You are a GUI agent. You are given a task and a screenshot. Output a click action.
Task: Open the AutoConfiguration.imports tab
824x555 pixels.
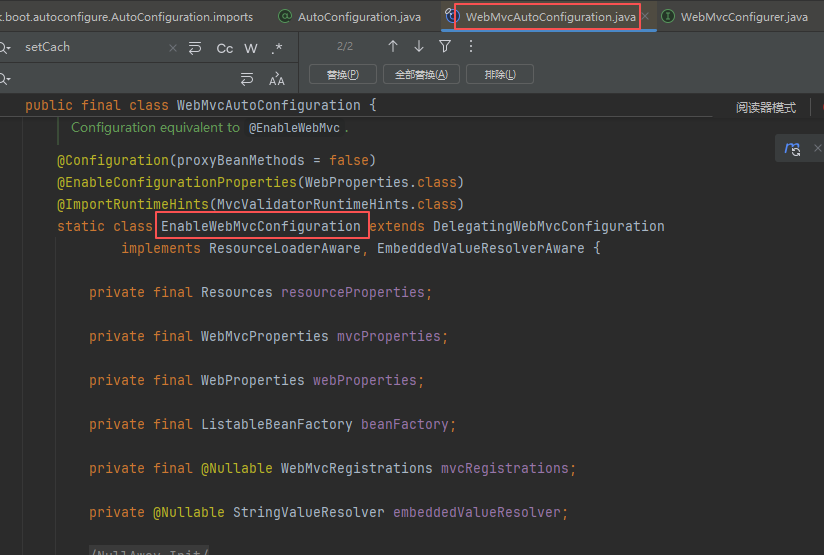pyautogui.click(x=126, y=17)
